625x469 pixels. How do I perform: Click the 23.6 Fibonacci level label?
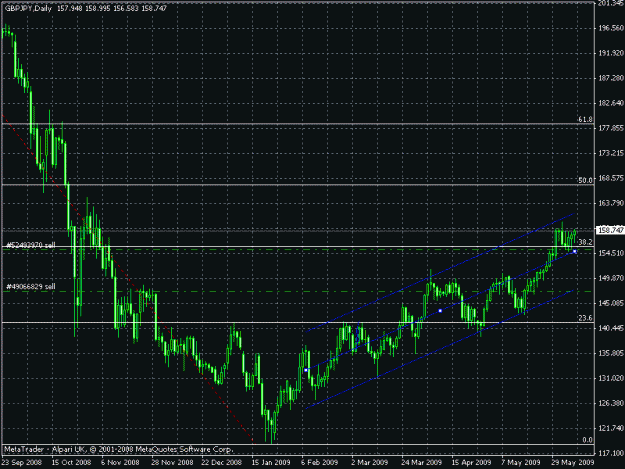tap(585, 318)
